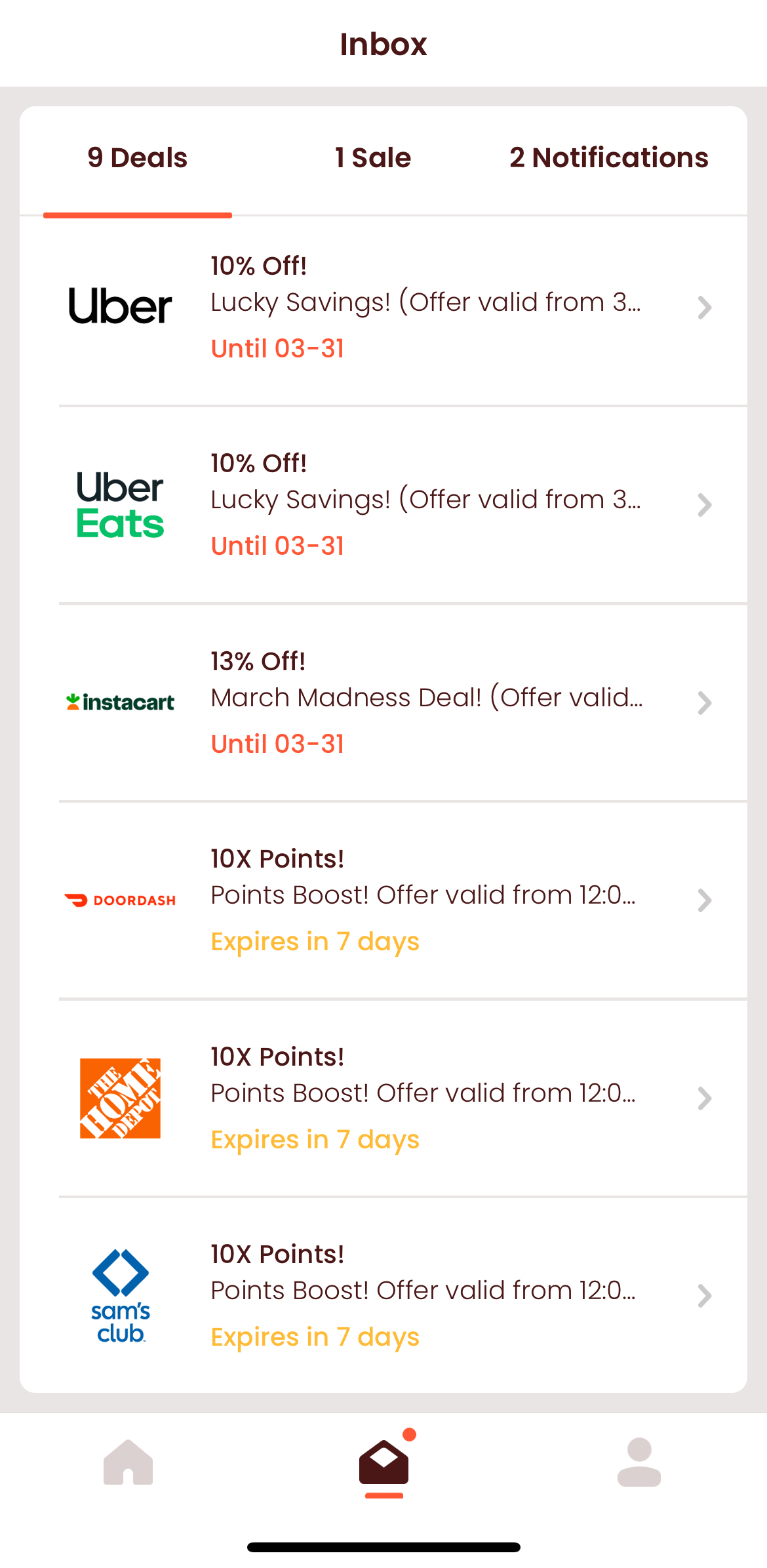
Task: Tap The Home Depot logo
Action: 120,1098
